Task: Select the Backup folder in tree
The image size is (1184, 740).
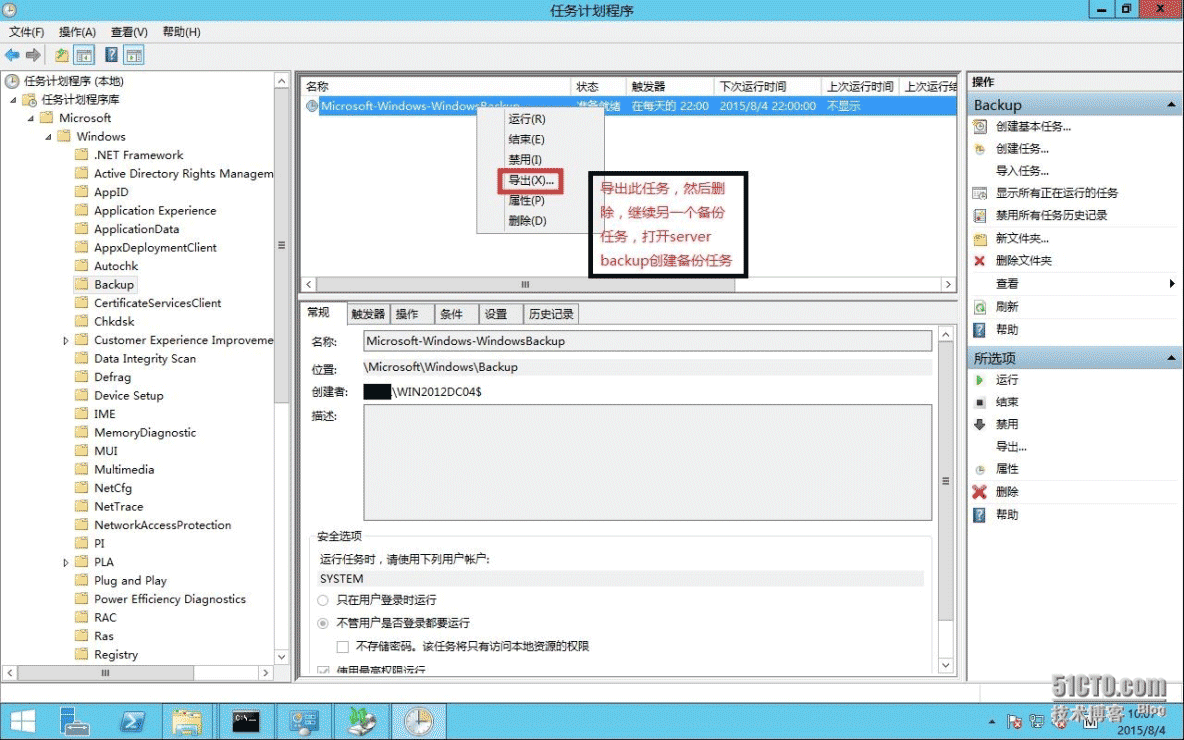Action: point(114,285)
